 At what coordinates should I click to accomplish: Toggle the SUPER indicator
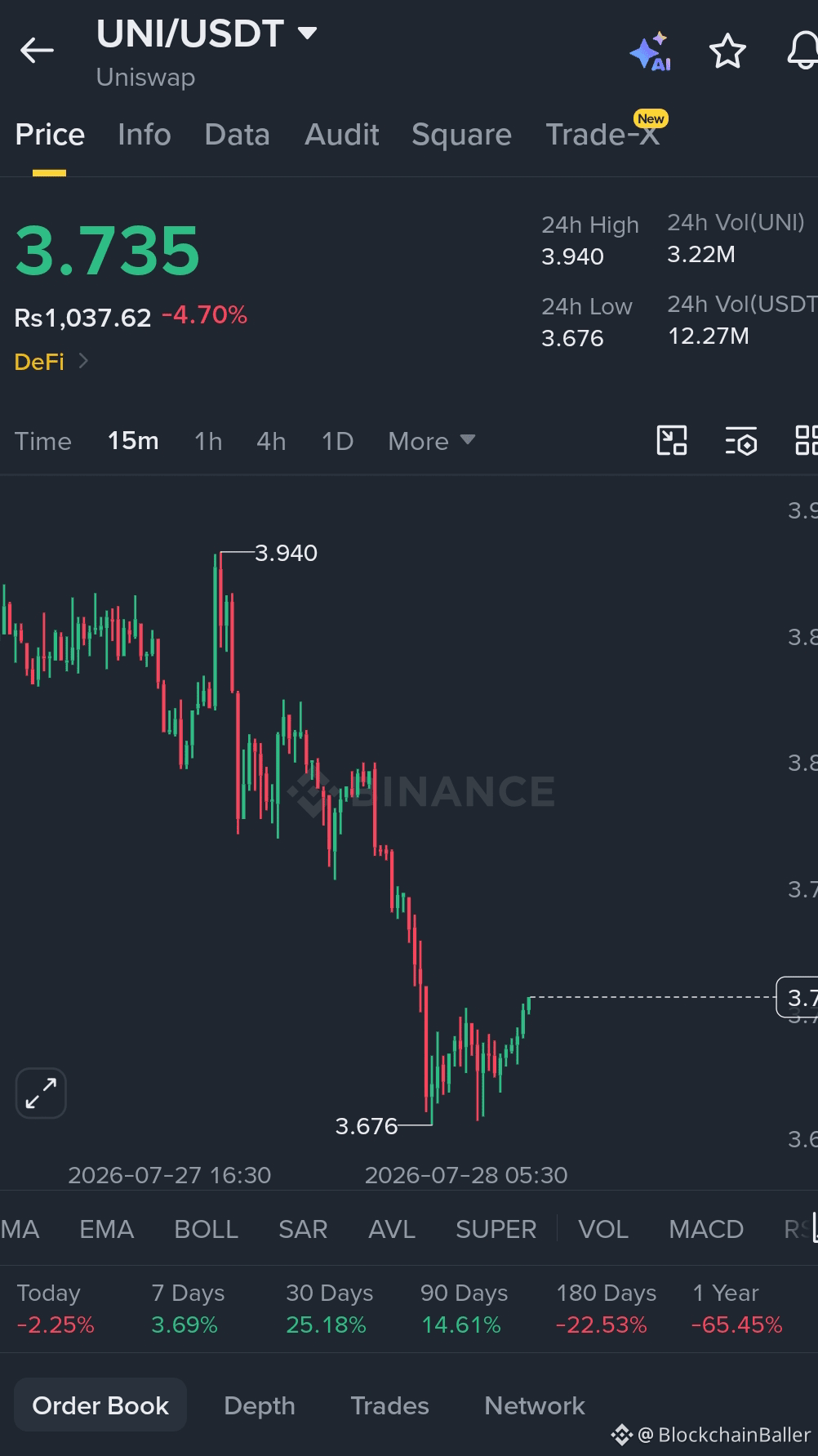(496, 1229)
